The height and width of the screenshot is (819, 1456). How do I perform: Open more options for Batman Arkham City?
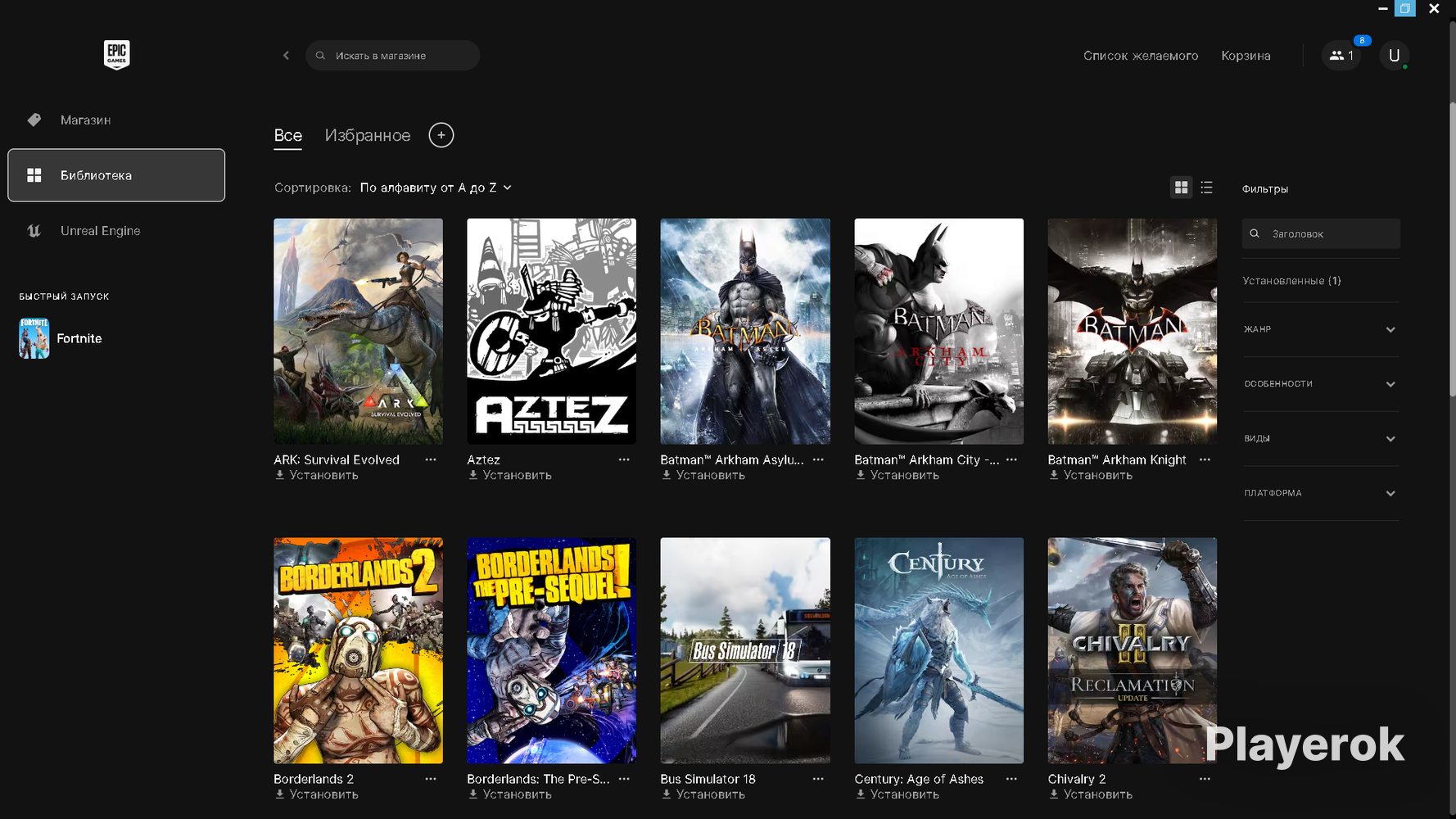(1011, 459)
